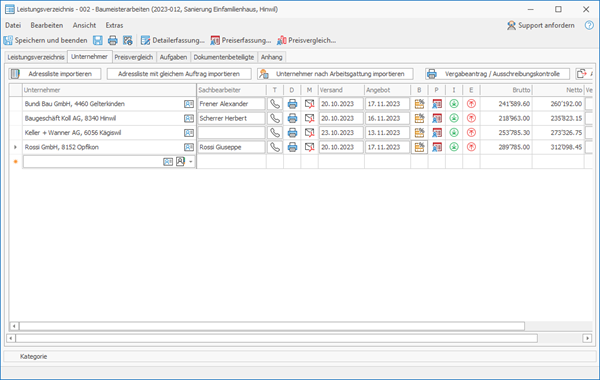Click Adressliste importieren button
The height and width of the screenshot is (380, 600).
coord(55,74)
